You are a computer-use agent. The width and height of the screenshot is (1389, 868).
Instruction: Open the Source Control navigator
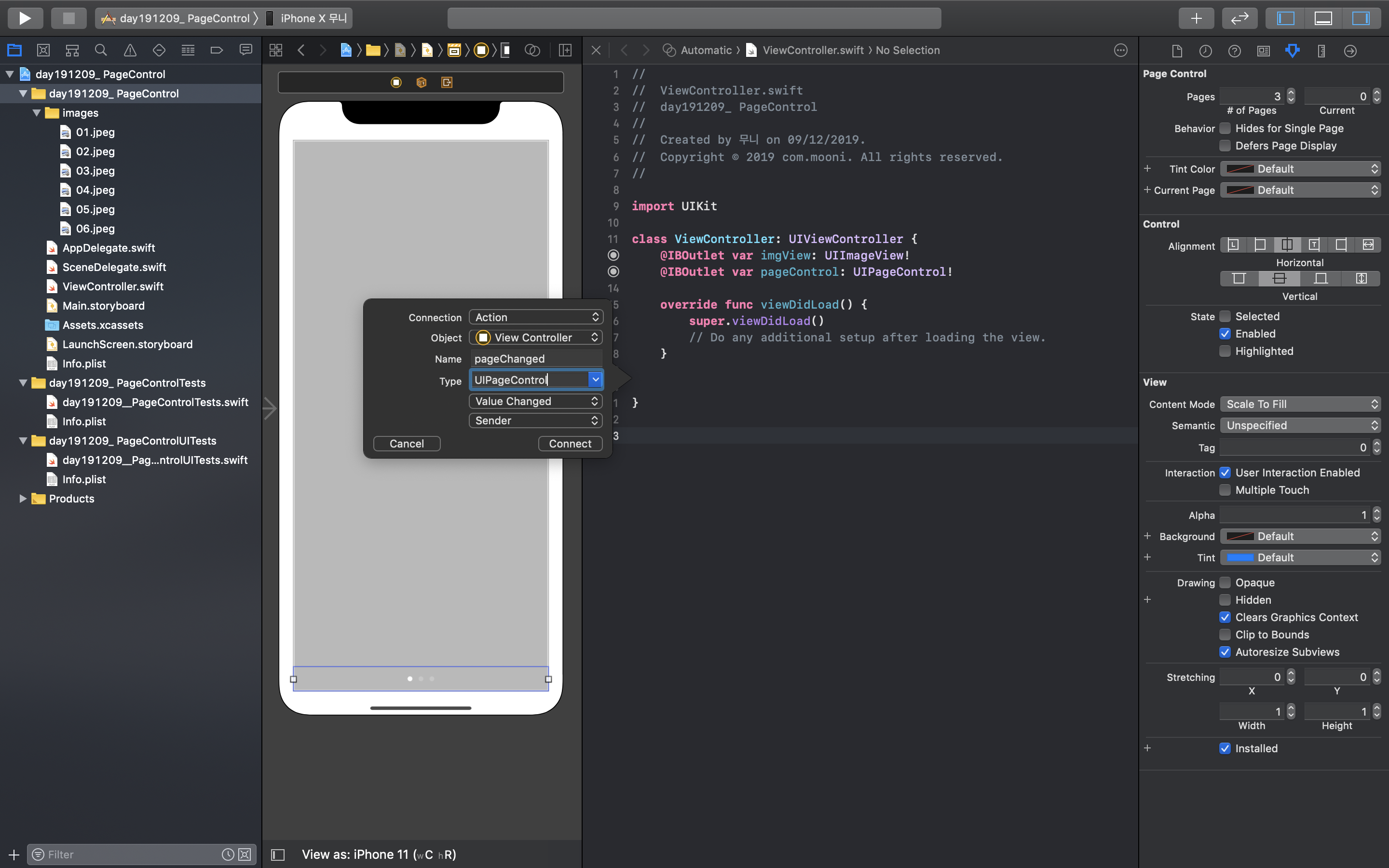(43, 51)
